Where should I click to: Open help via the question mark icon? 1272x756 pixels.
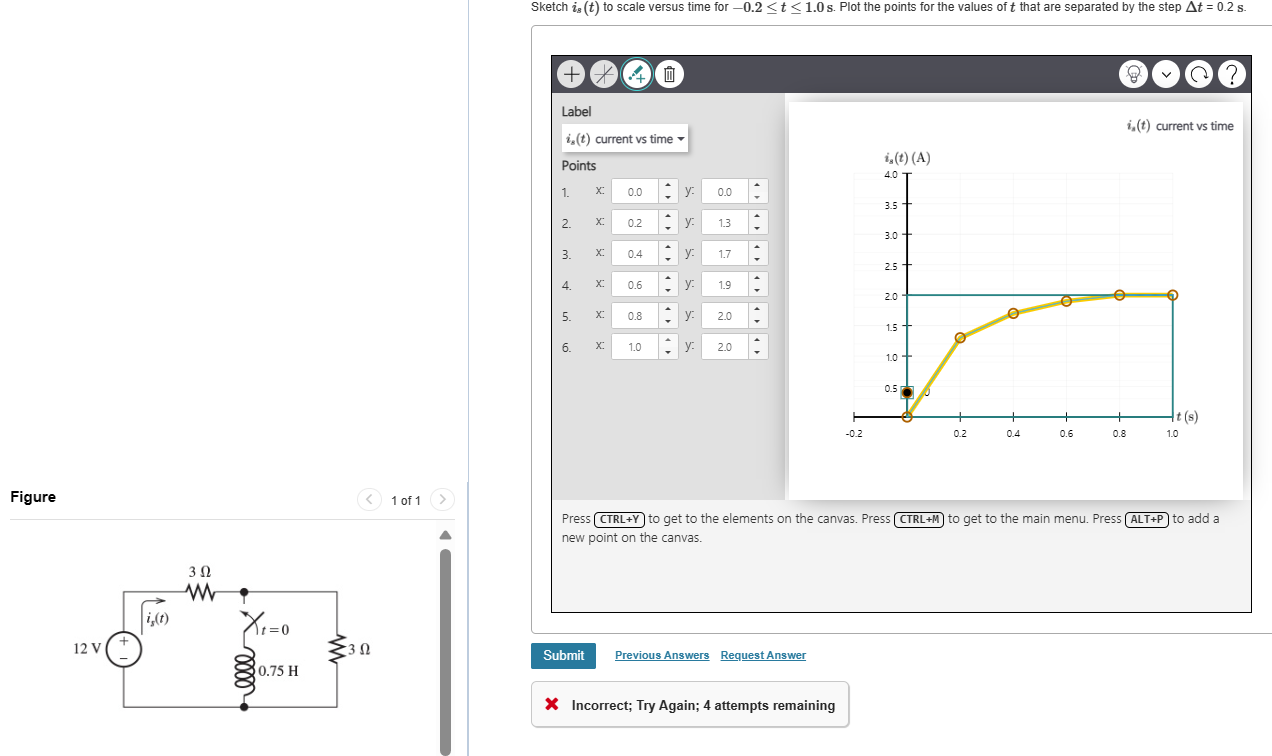click(1231, 74)
